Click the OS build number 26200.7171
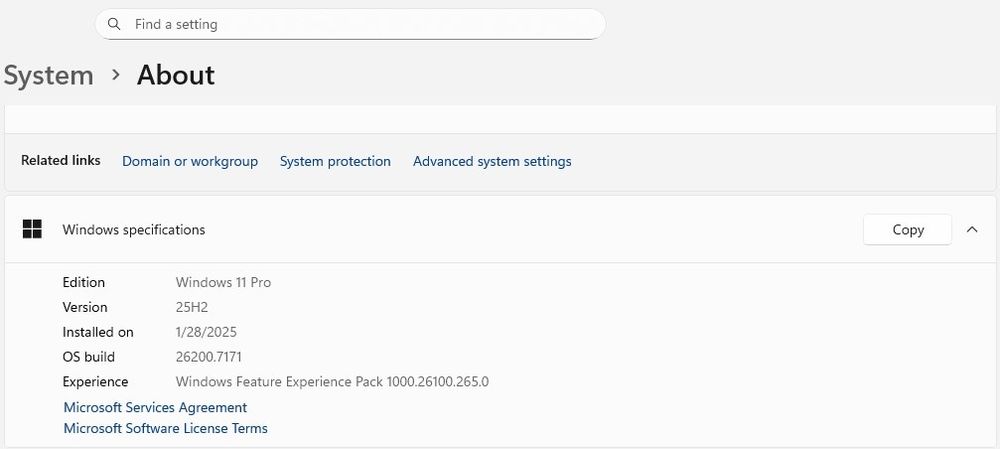The image size is (1000, 449). point(208,357)
